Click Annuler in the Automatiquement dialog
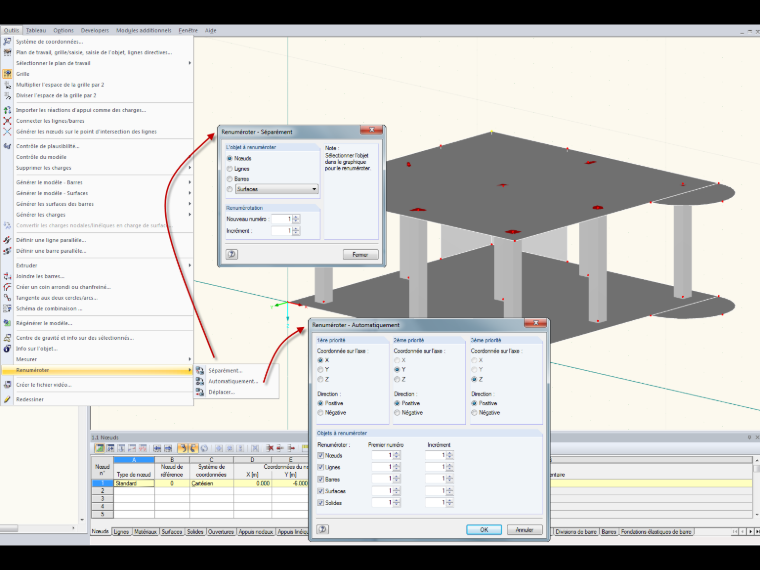 pos(524,529)
